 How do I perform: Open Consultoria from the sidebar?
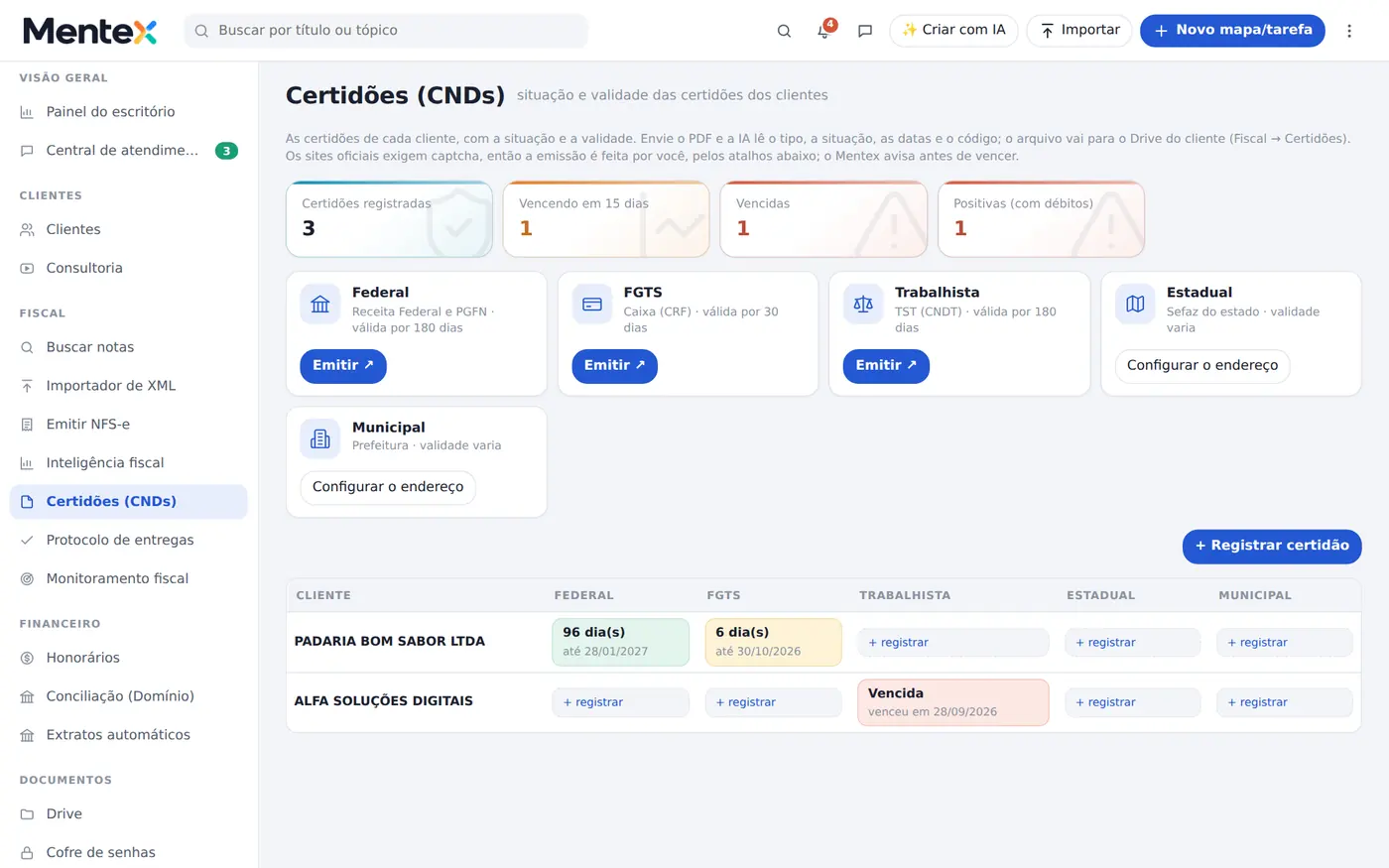[129, 268]
